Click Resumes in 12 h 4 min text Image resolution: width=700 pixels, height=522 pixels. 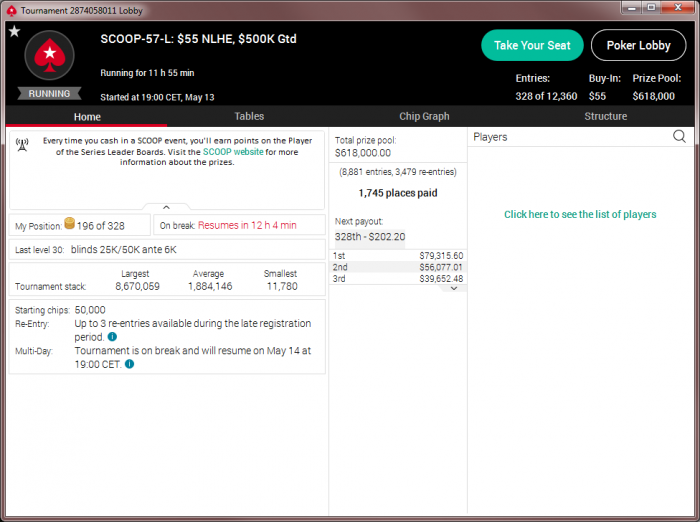click(x=247, y=225)
